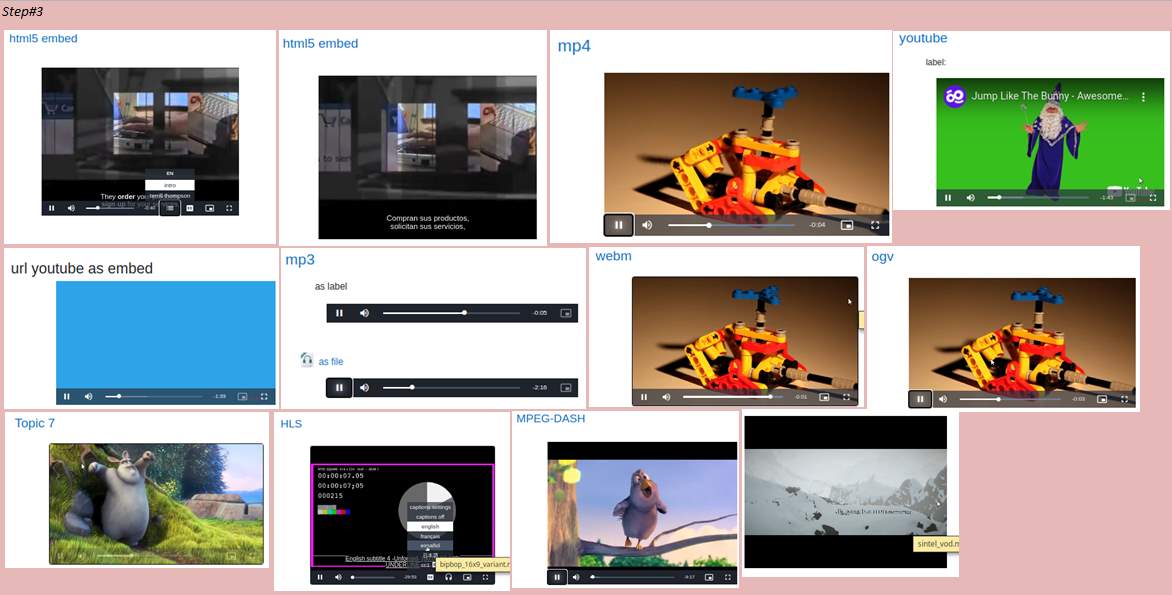Pause the MPEG-DASH video

[x=557, y=577]
